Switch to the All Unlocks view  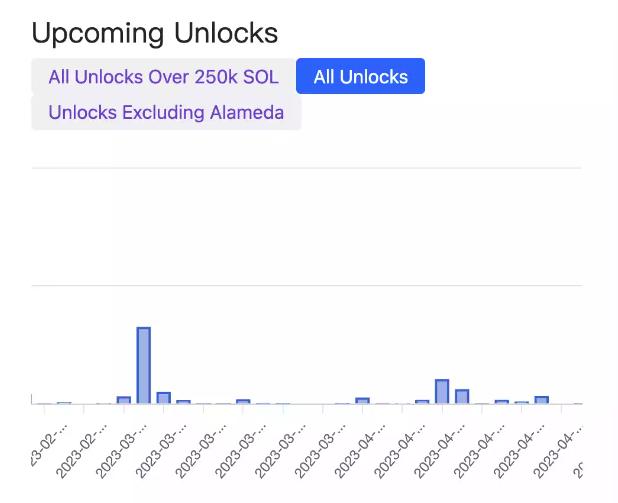pyautogui.click(x=360, y=77)
